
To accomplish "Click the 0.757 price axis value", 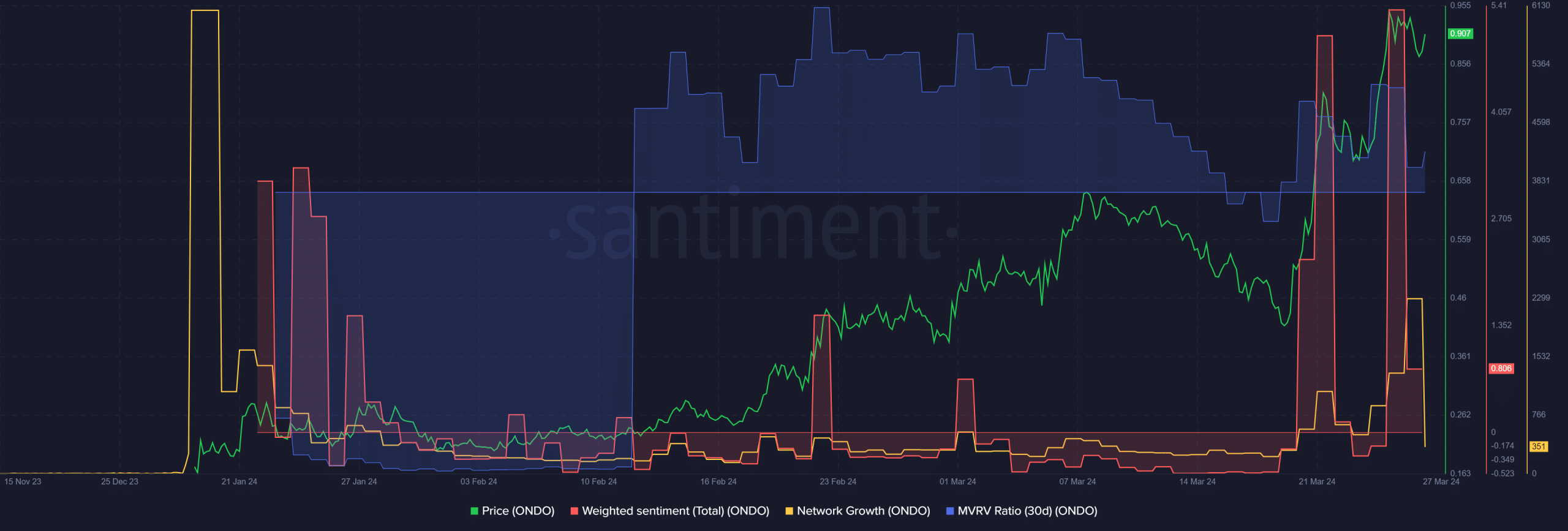I will click(1460, 122).
